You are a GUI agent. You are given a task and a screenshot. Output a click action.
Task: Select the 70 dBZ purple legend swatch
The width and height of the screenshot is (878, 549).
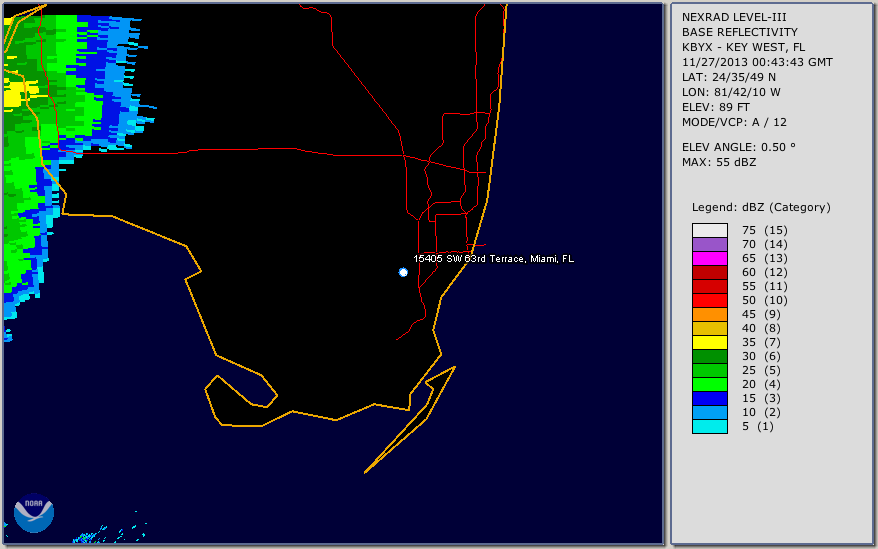(x=709, y=244)
